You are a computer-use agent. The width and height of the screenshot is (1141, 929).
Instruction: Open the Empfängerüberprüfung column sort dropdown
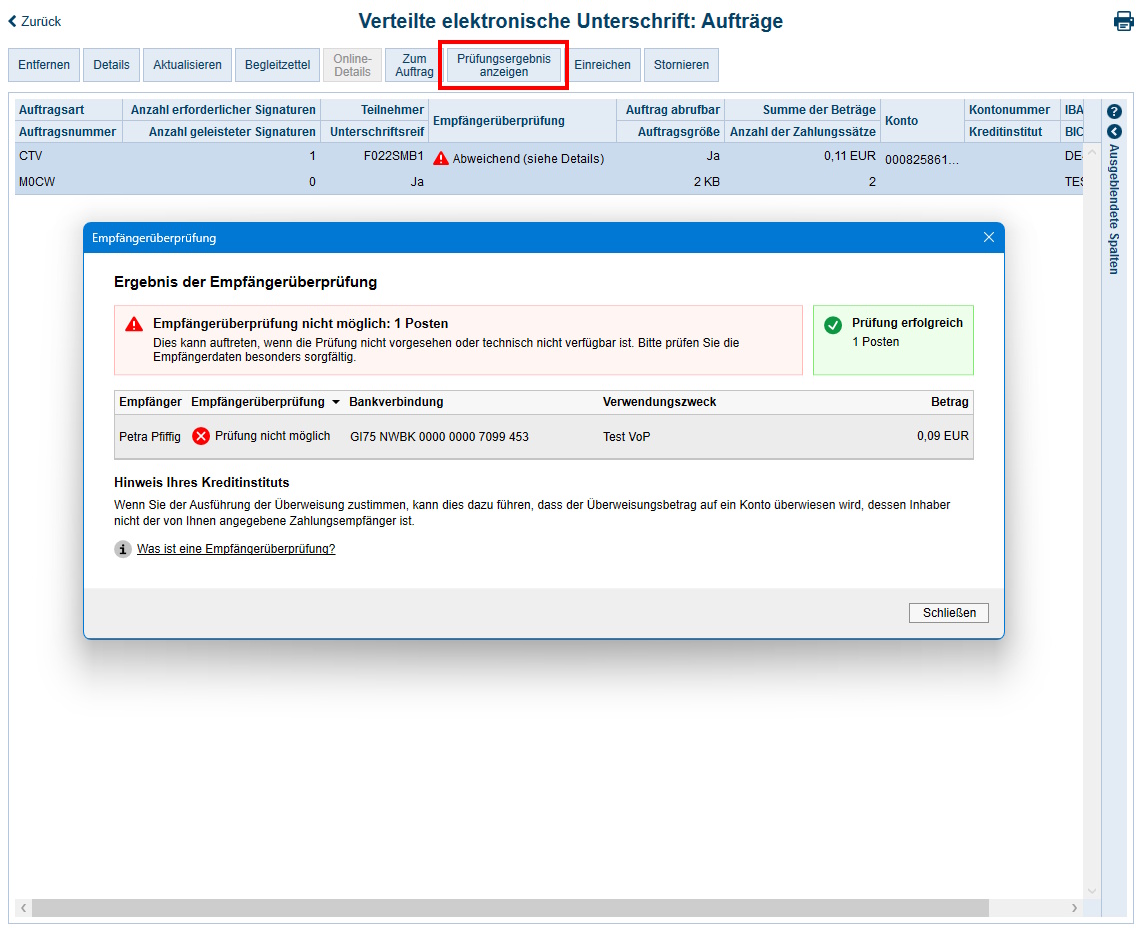pyautogui.click(x=334, y=401)
